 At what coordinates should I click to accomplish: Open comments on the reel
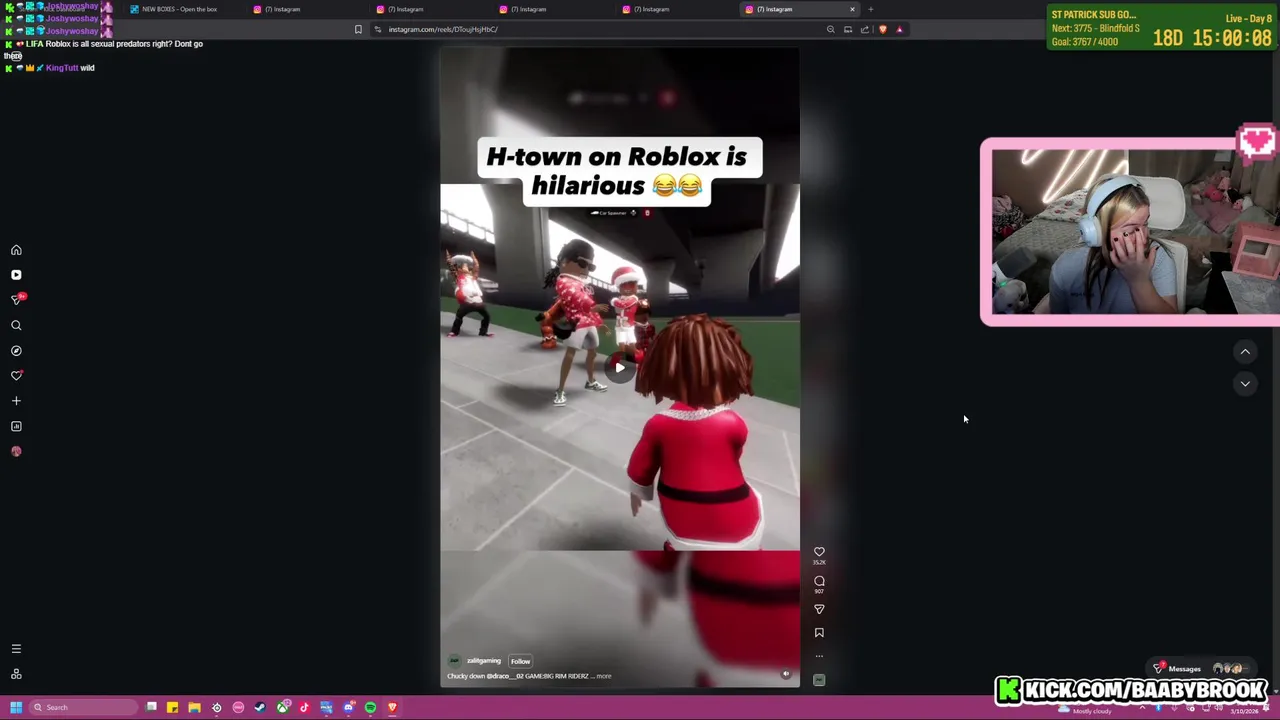tap(819, 581)
